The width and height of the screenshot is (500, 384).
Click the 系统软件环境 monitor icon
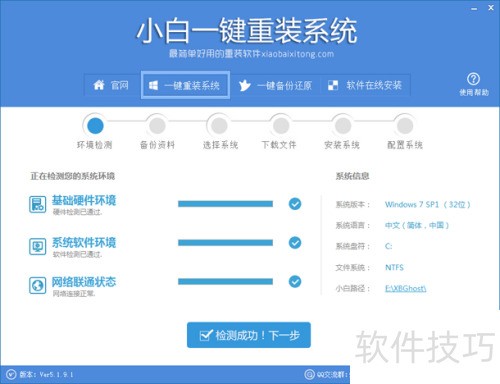[x=37, y=247]
